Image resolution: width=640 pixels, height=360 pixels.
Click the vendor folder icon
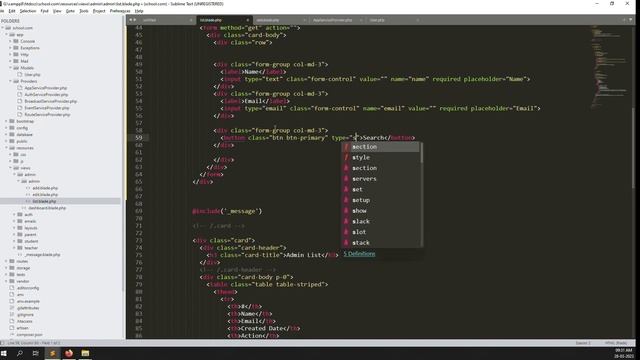click(12, 281)
